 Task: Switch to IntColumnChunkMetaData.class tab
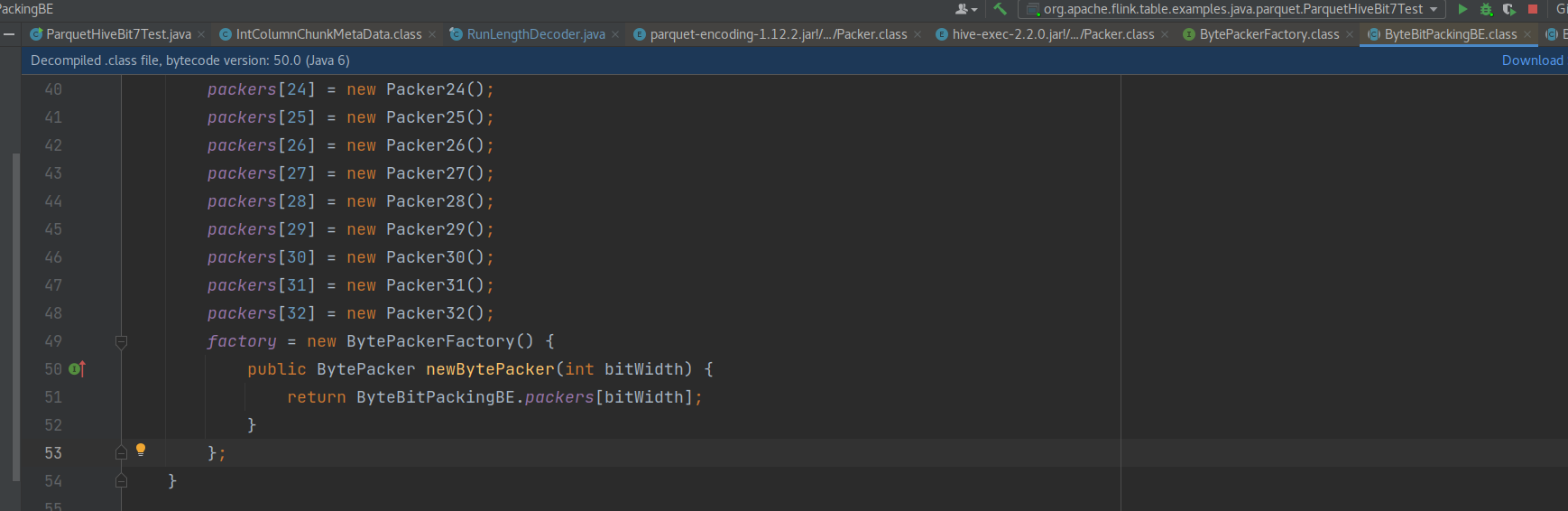click(328, 34)
